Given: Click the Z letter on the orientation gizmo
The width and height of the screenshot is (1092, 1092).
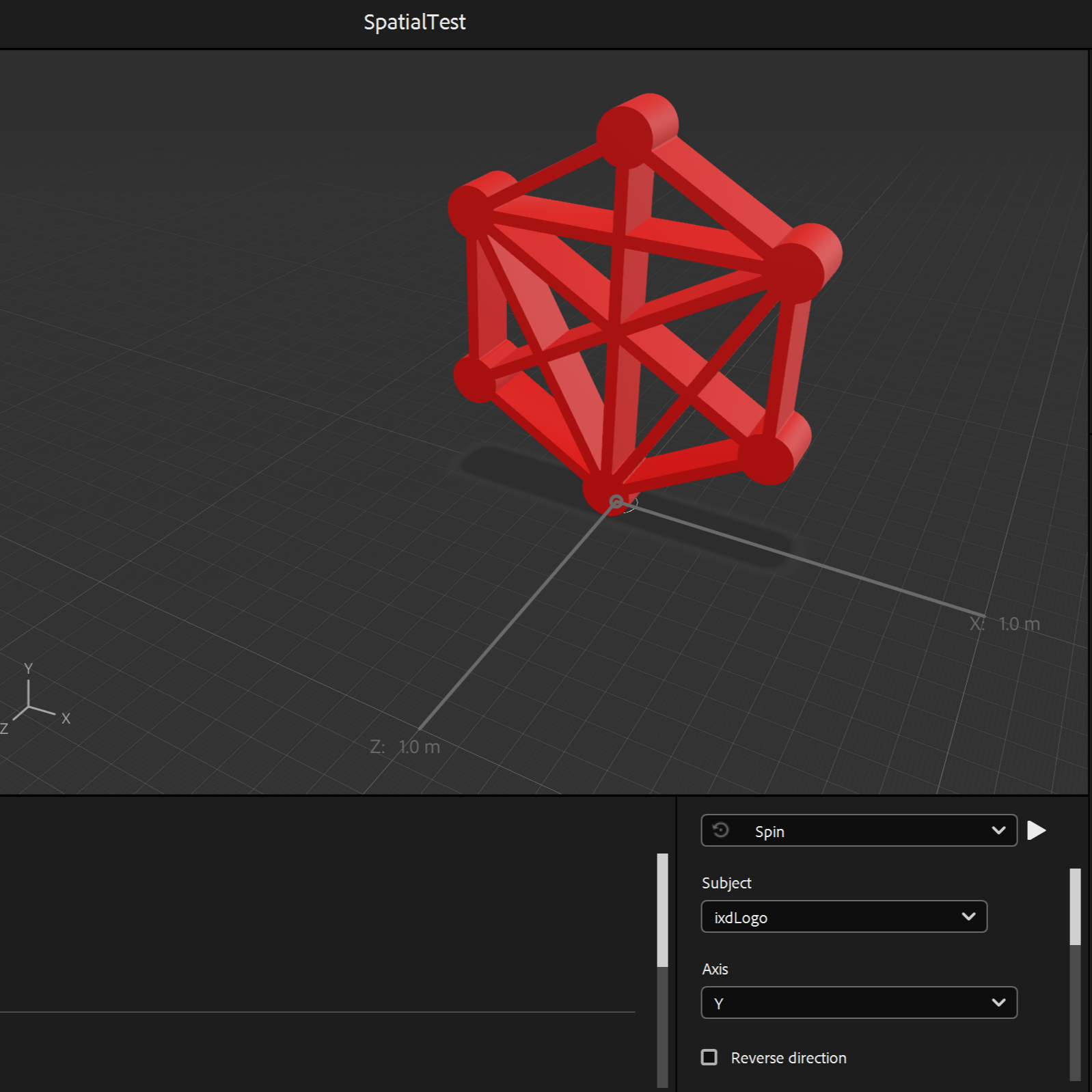Looking at the screenshot, I should (x=5, y=728).
